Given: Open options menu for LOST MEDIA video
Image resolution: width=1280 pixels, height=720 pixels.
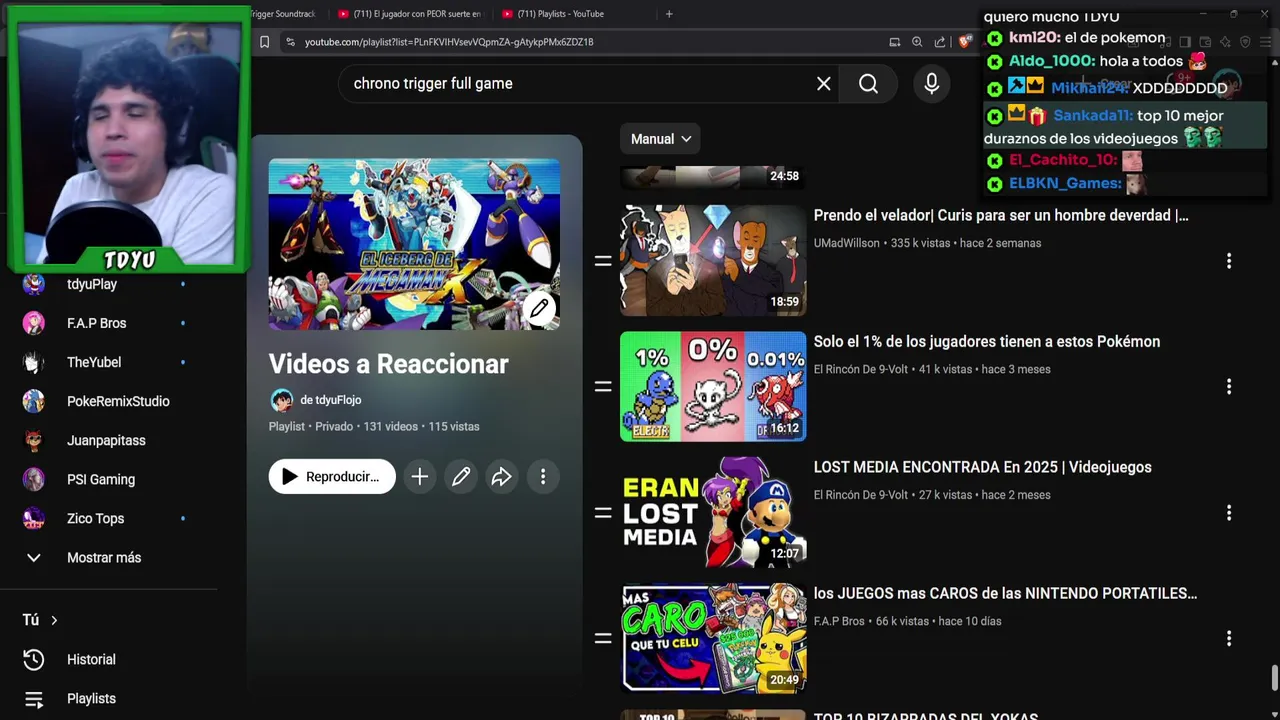Looking at the screenshot, I should click(x=1229, y=513).
